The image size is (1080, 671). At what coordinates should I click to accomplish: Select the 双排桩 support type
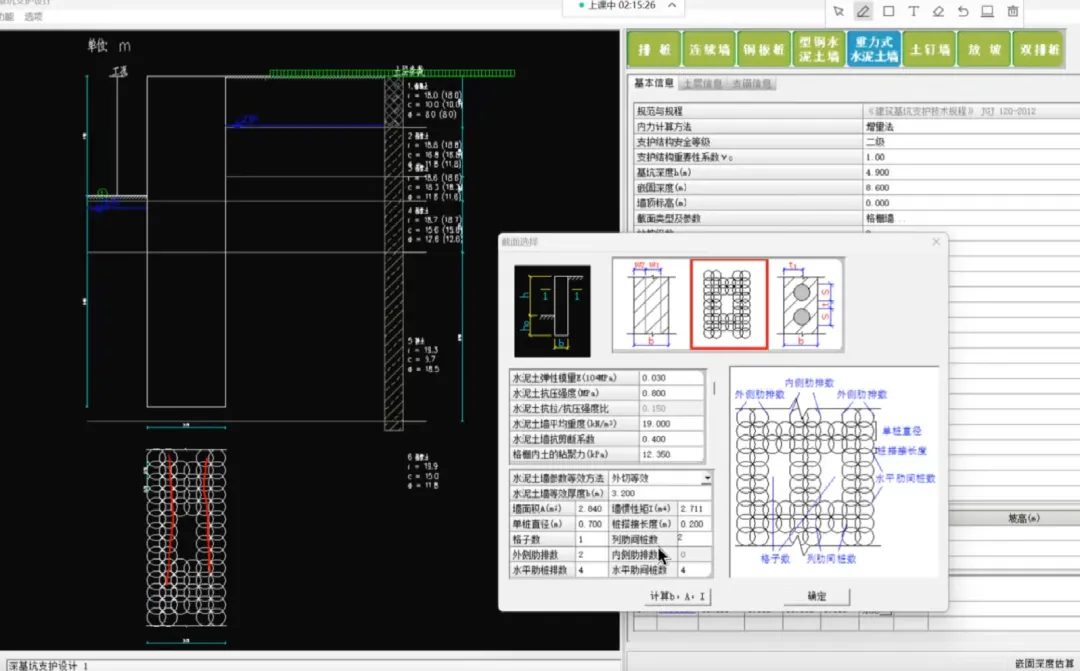coord(1039,49)
